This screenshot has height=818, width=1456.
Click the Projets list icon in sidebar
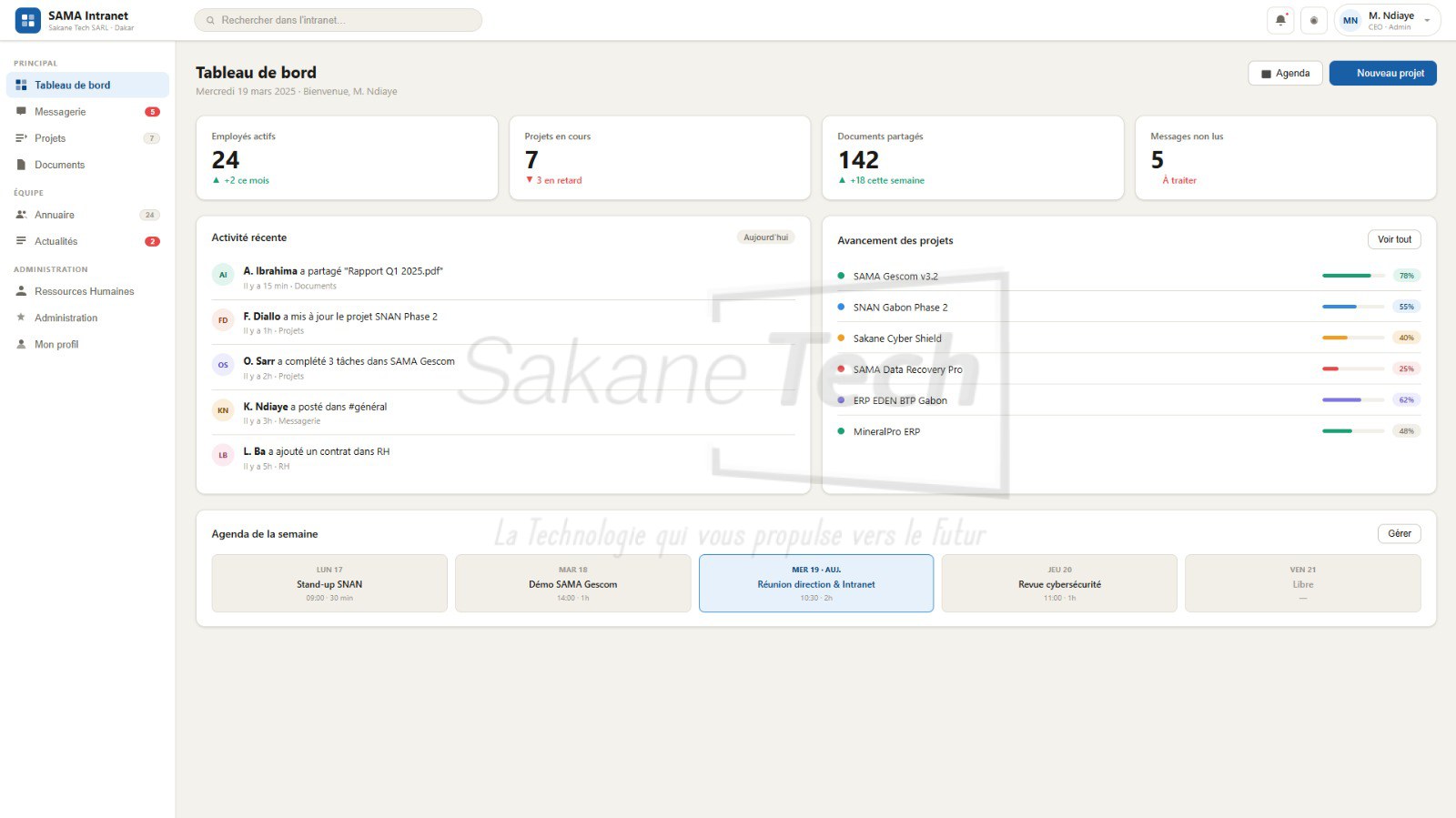click(21, 138)
